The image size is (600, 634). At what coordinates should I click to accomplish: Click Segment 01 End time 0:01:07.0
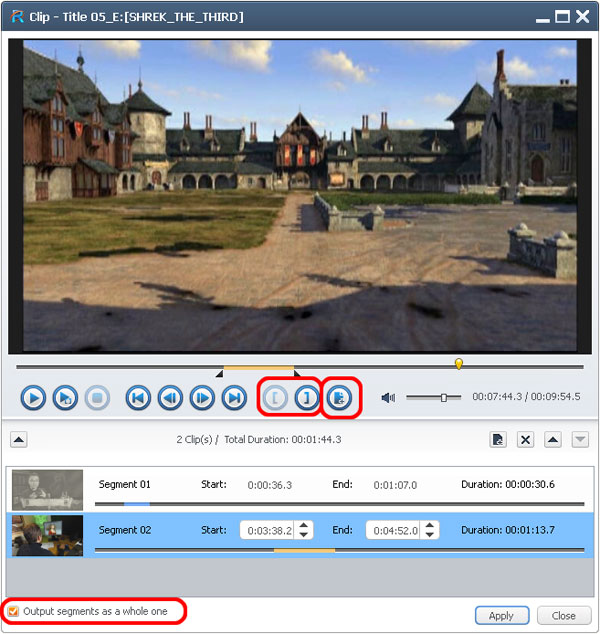coord(395,485)
